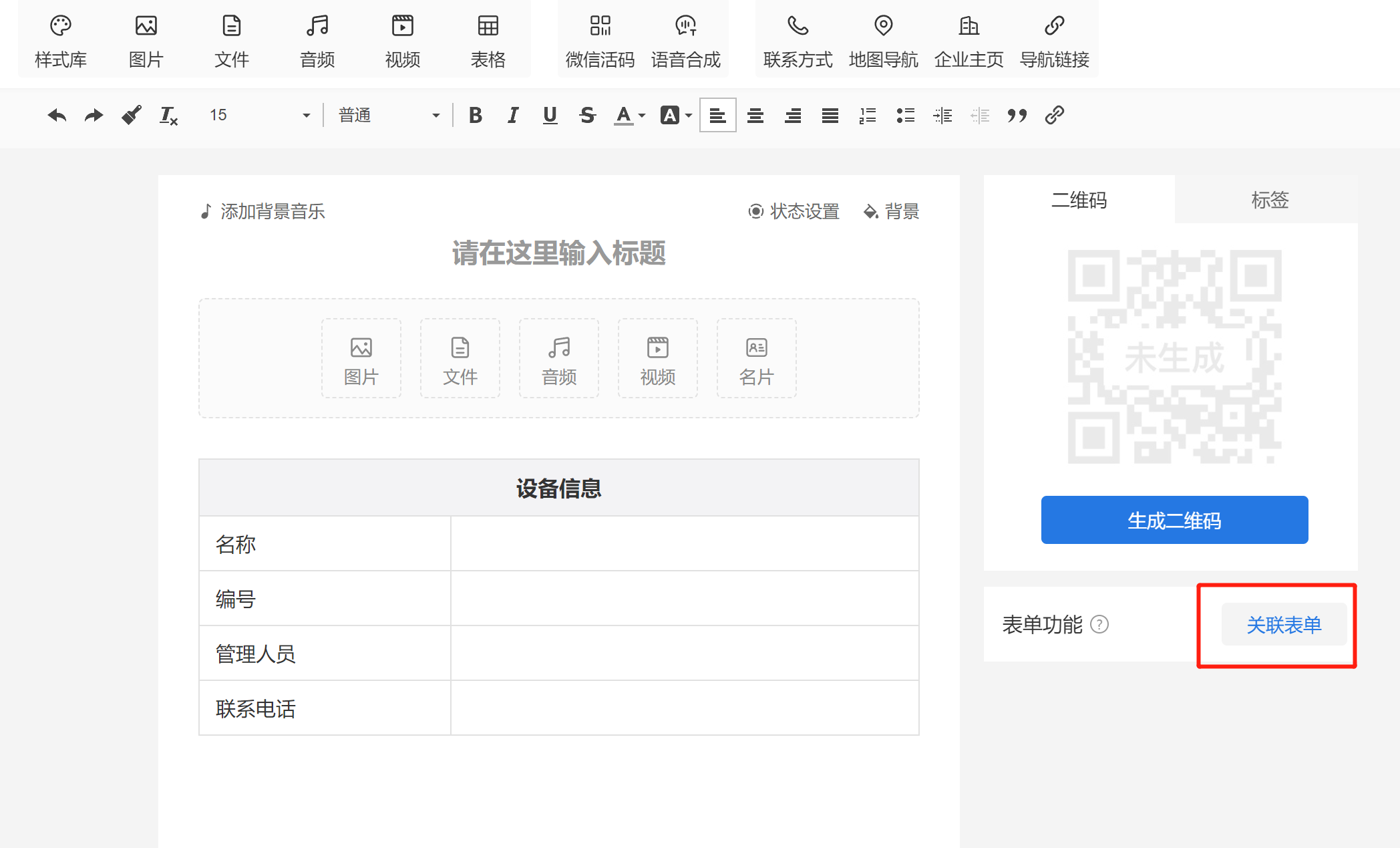This screenshot has width=1400, height=848.
Task: Click the title field 请在这里输入标题
Action: 559,253
